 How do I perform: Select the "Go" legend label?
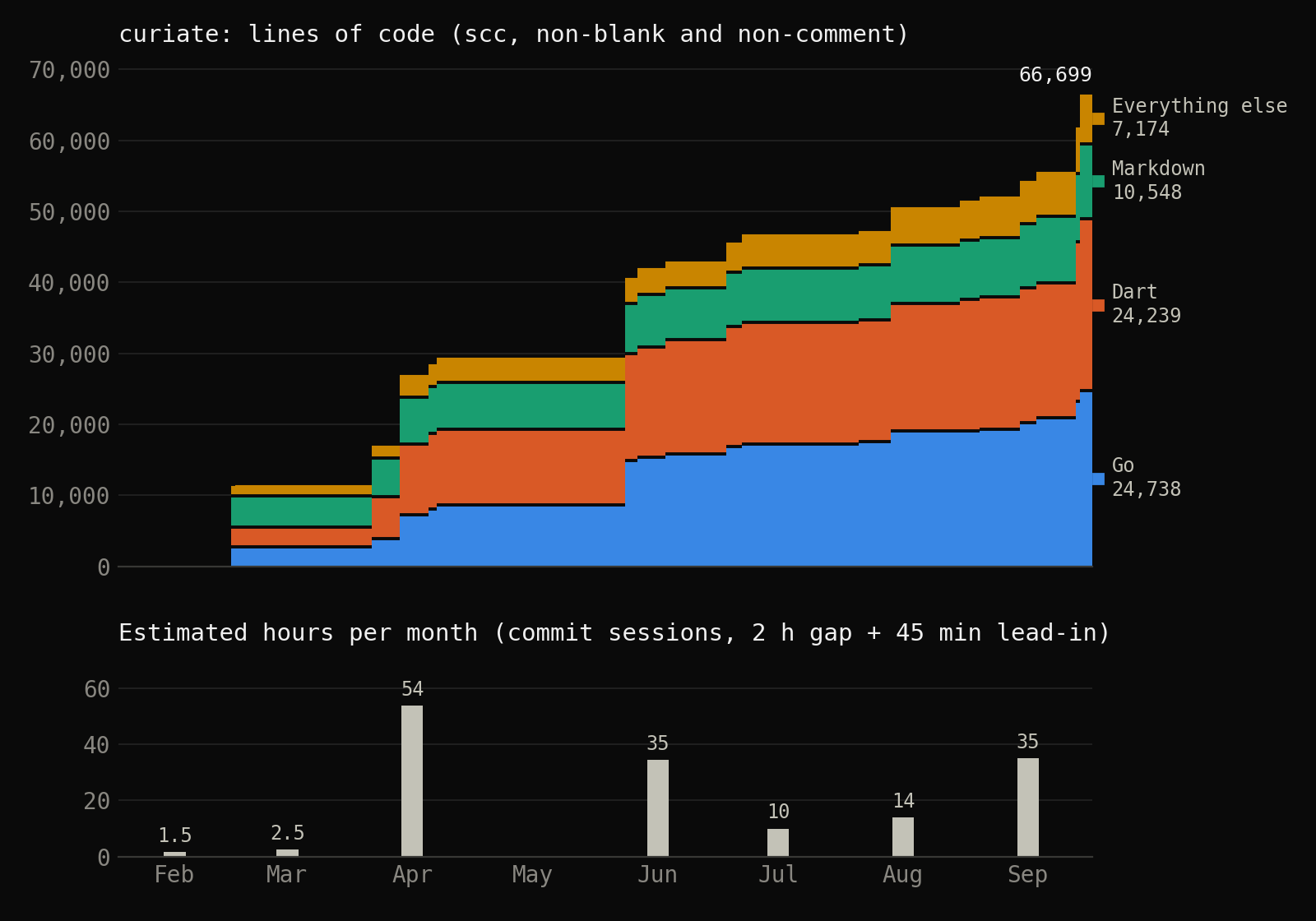[x=1123, y=465]
